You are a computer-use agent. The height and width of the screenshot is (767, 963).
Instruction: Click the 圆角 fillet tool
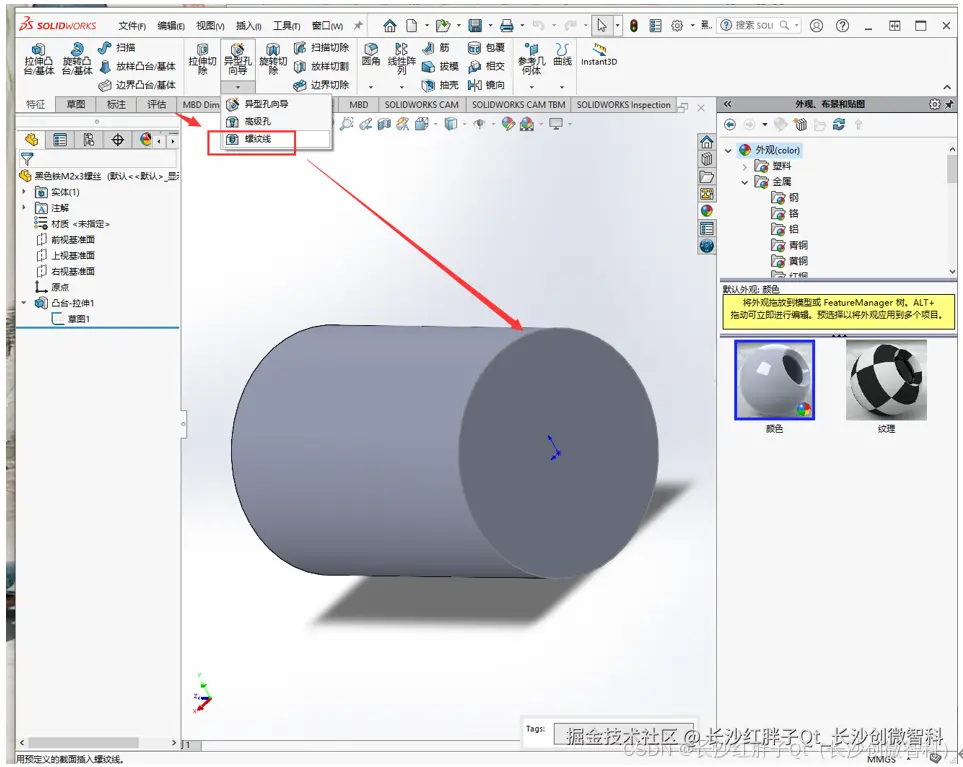tap(371, 54)
